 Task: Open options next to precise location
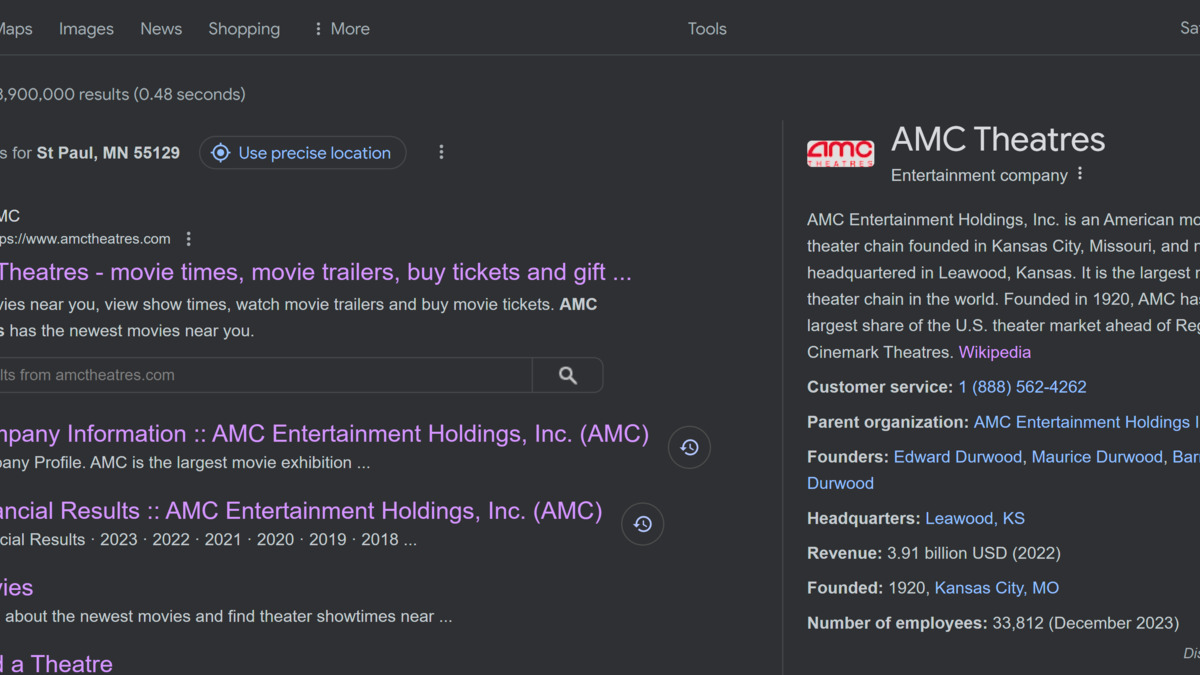click(441, 153)
